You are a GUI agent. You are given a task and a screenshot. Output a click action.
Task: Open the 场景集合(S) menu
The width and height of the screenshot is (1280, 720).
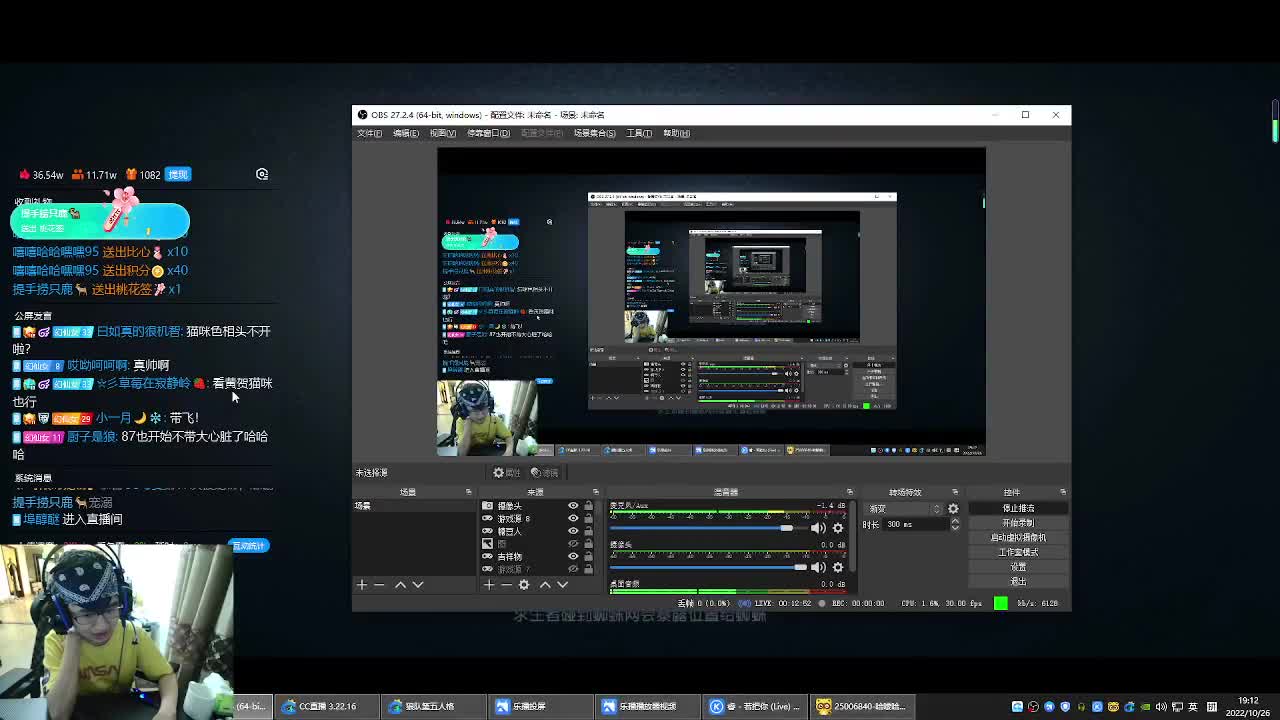click(x=594, y=133)
